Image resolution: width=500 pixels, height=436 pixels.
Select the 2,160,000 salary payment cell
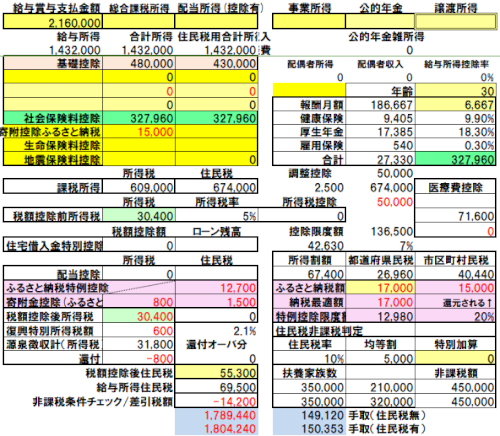point(53,22)
